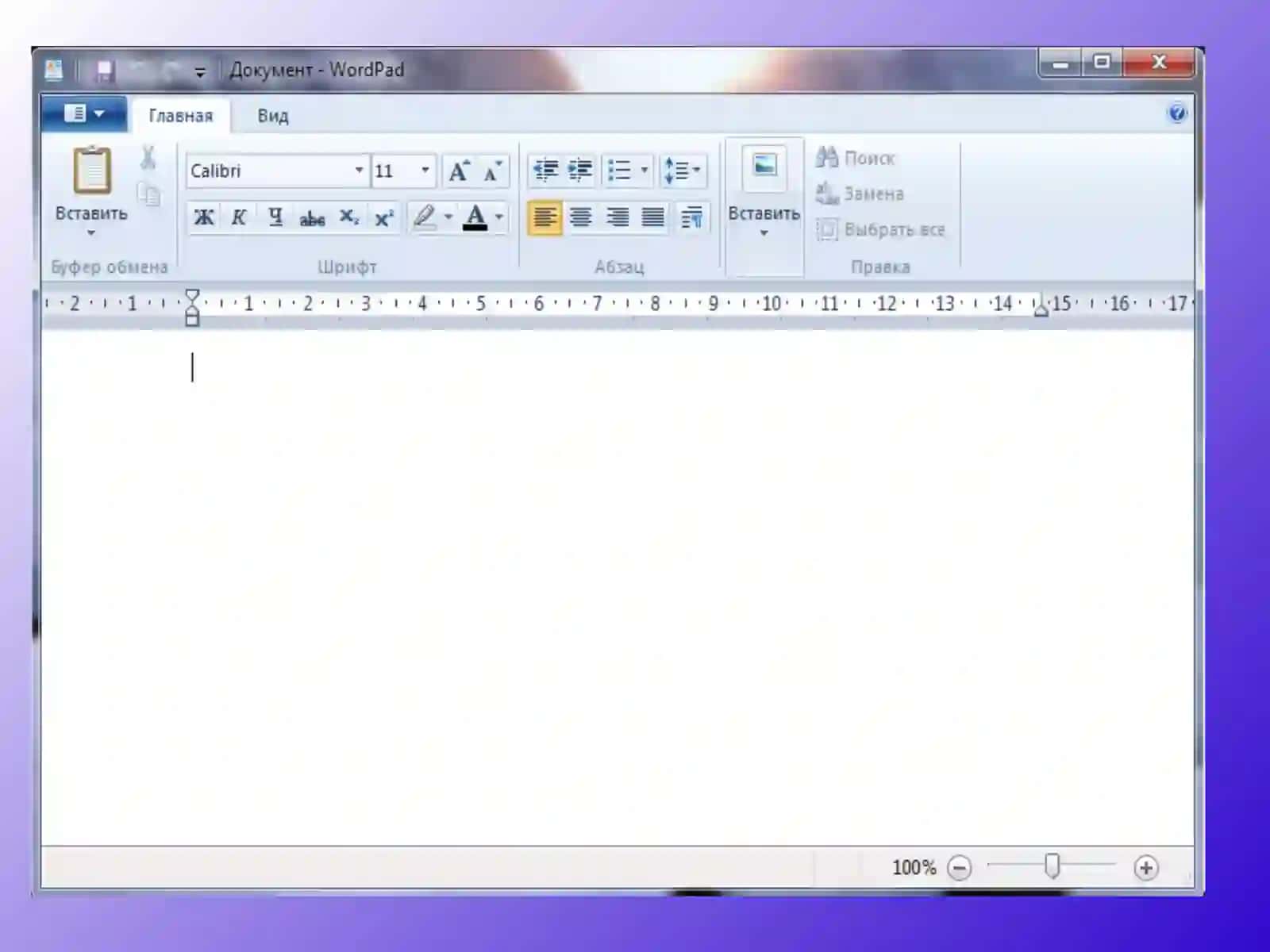1270x952 pixels.
Task: Shrink font size with the smaller A
Action: [x=493, y=171]
